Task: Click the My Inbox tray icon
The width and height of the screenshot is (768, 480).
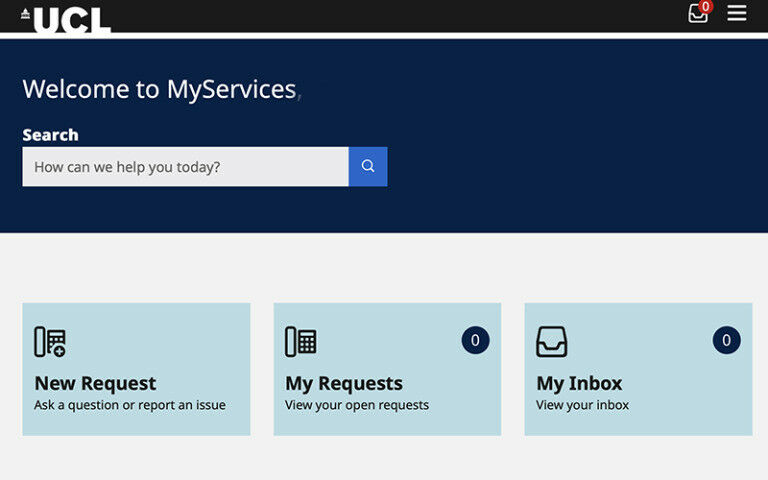Action: click(552, 341)
